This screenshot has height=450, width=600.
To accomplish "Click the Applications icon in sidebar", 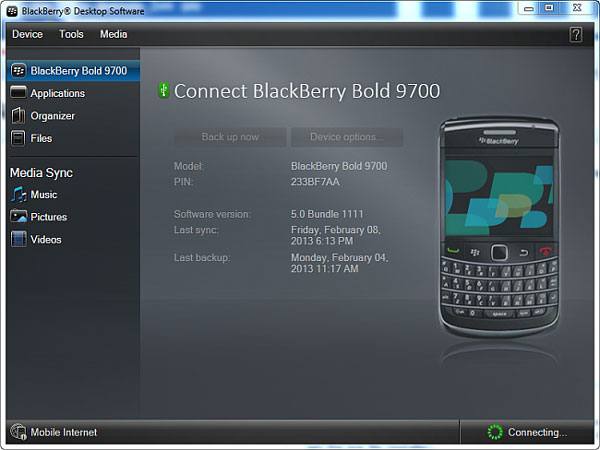I will point(18,93).
